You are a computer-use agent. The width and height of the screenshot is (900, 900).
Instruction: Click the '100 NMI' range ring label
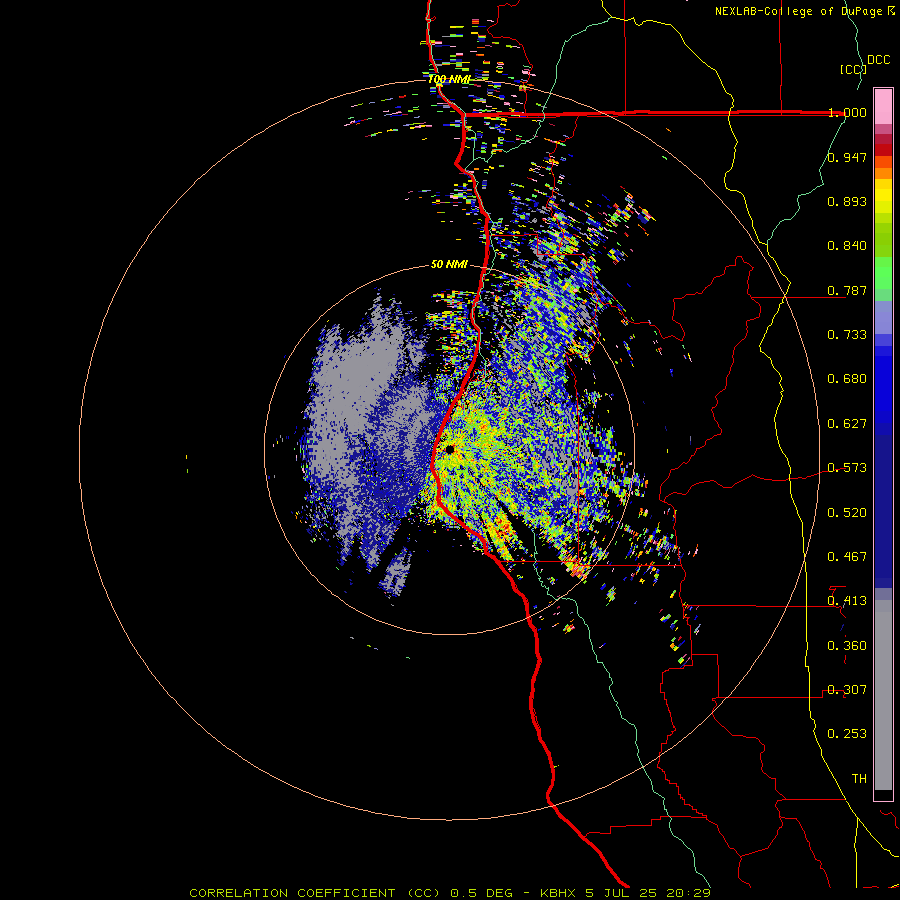coord(449,79)
